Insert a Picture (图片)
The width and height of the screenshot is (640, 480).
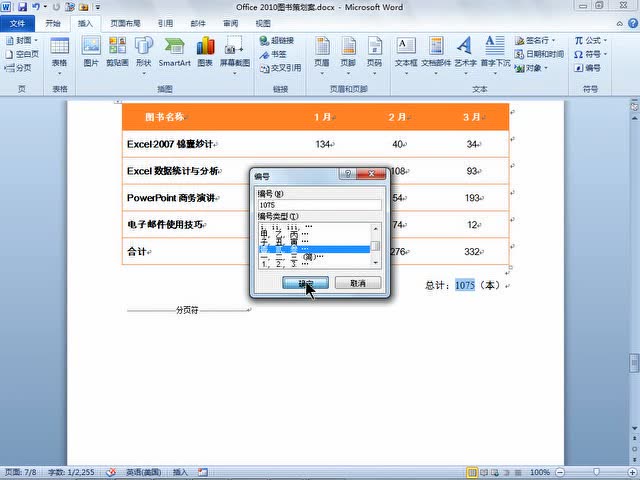tap(91, 53)
